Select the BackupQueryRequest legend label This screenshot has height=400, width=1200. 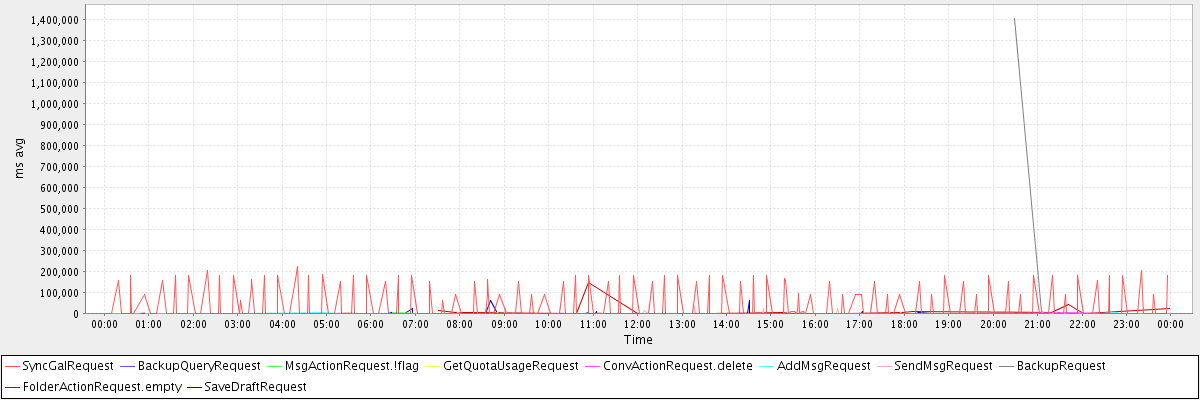coord(198,366)
